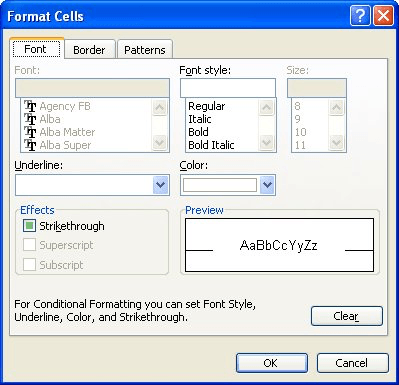Click the white color swatch preview
The height and width of the screenshot is (385, 399).
pyautogui.click(x=220, y=185)
